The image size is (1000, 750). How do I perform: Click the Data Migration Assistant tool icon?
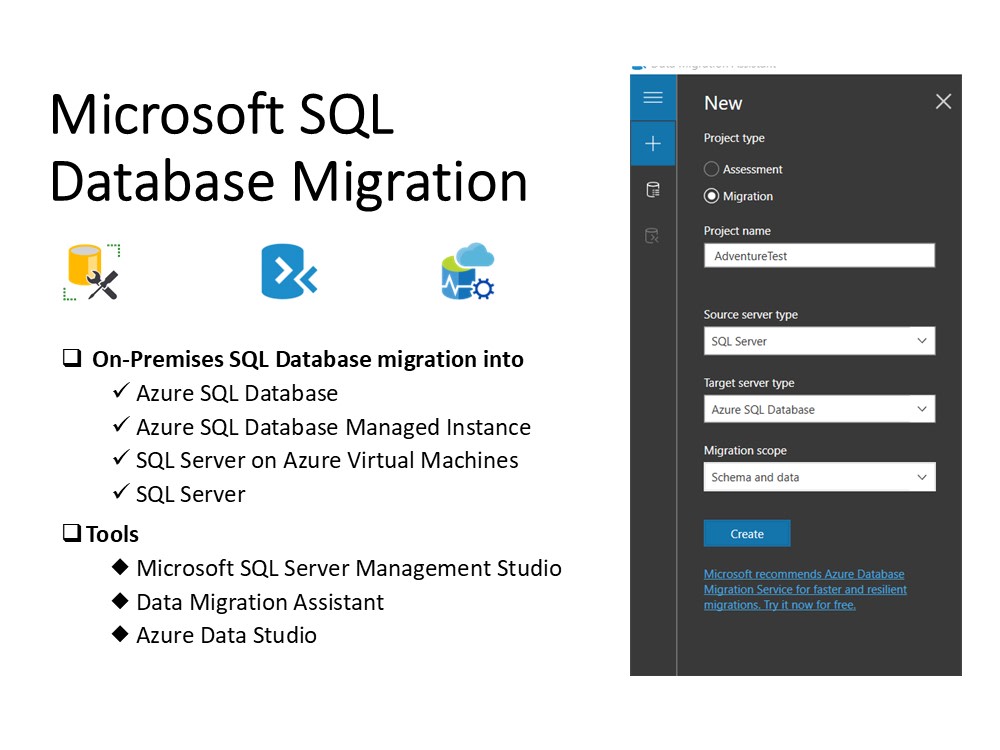point(93,272)
